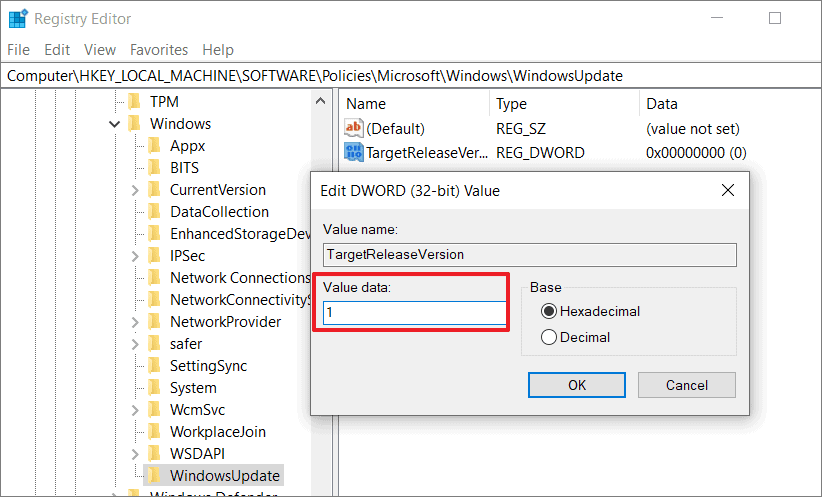Expand the WcmSvc key
This screenshot has width=822, height=497.
pos(135,410)
